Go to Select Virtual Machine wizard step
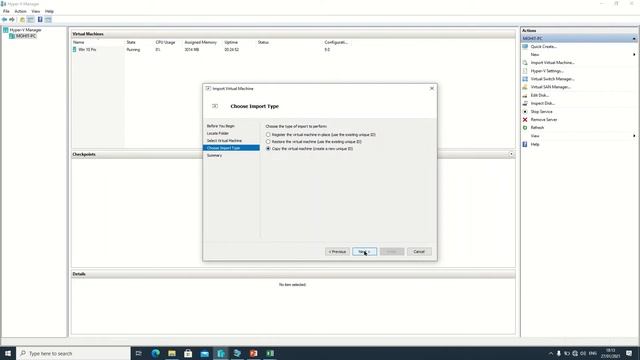Viewport: 640px width, 360px height. point(224,141)
